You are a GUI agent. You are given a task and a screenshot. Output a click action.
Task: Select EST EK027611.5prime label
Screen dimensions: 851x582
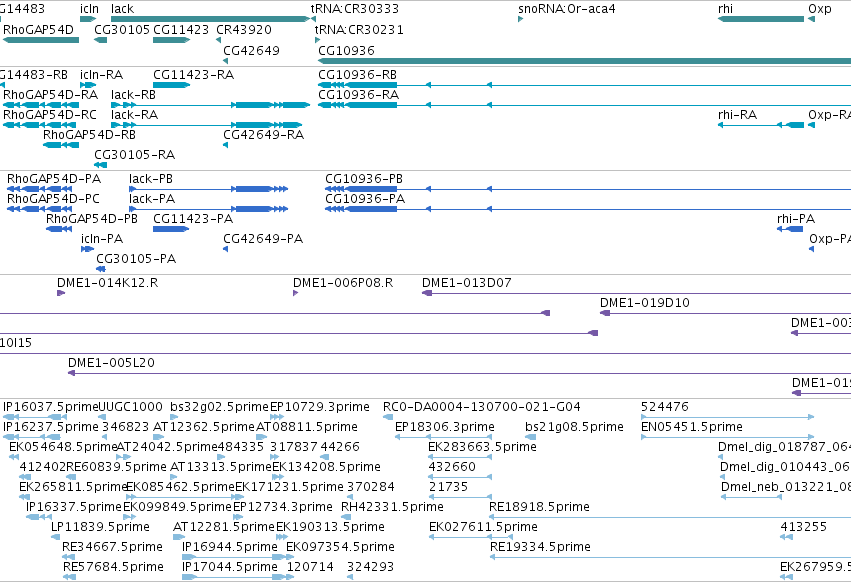click(483, 527)
